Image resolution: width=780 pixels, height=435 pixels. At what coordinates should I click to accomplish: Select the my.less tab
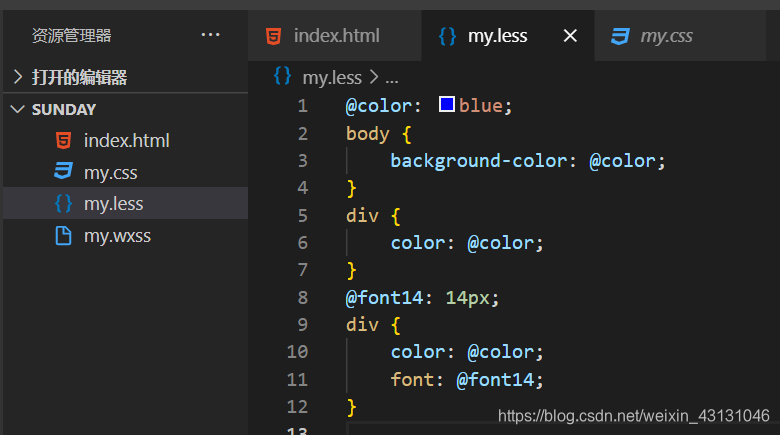[508, 36]
